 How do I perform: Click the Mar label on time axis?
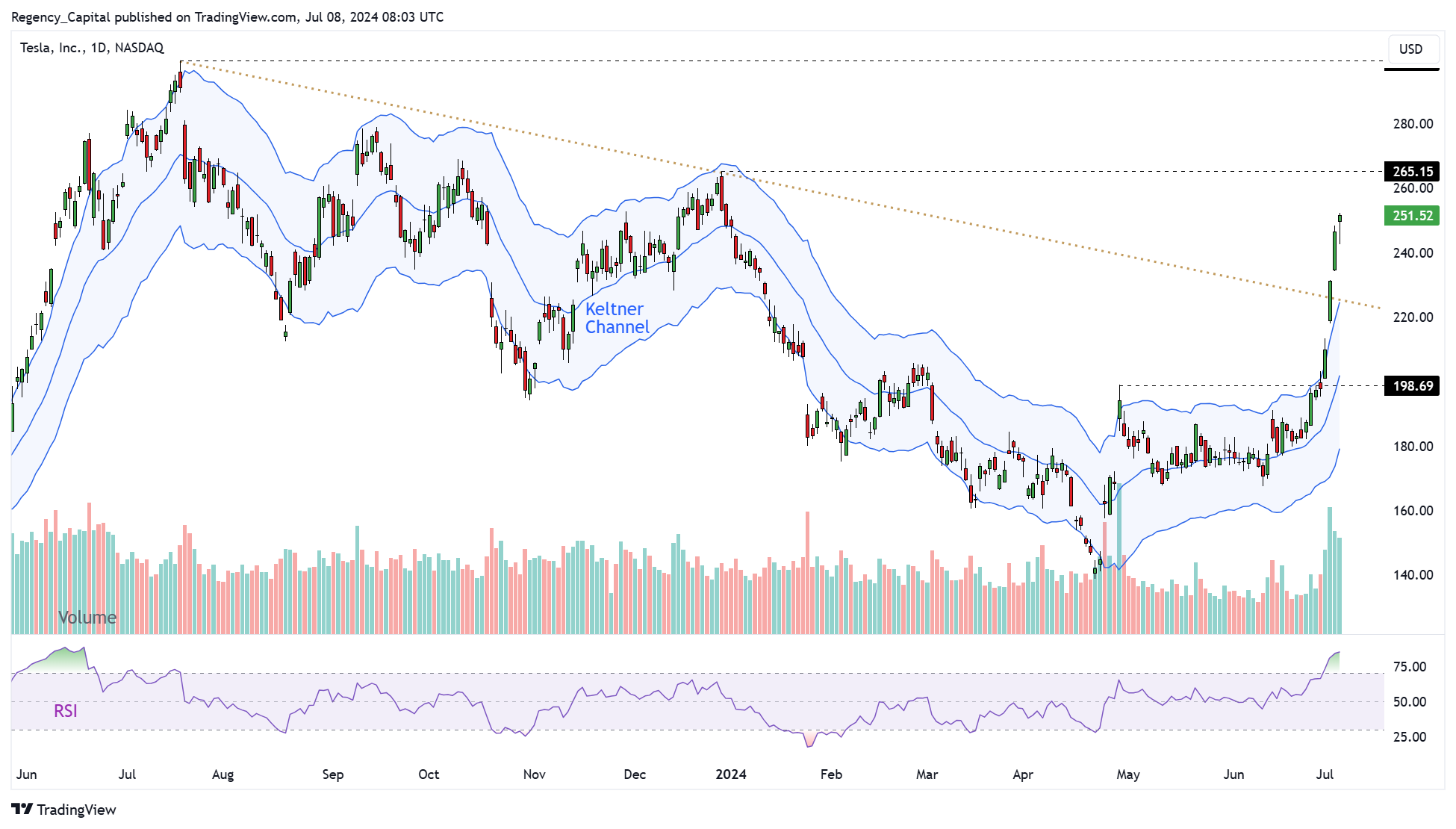(x=927, y=774)
